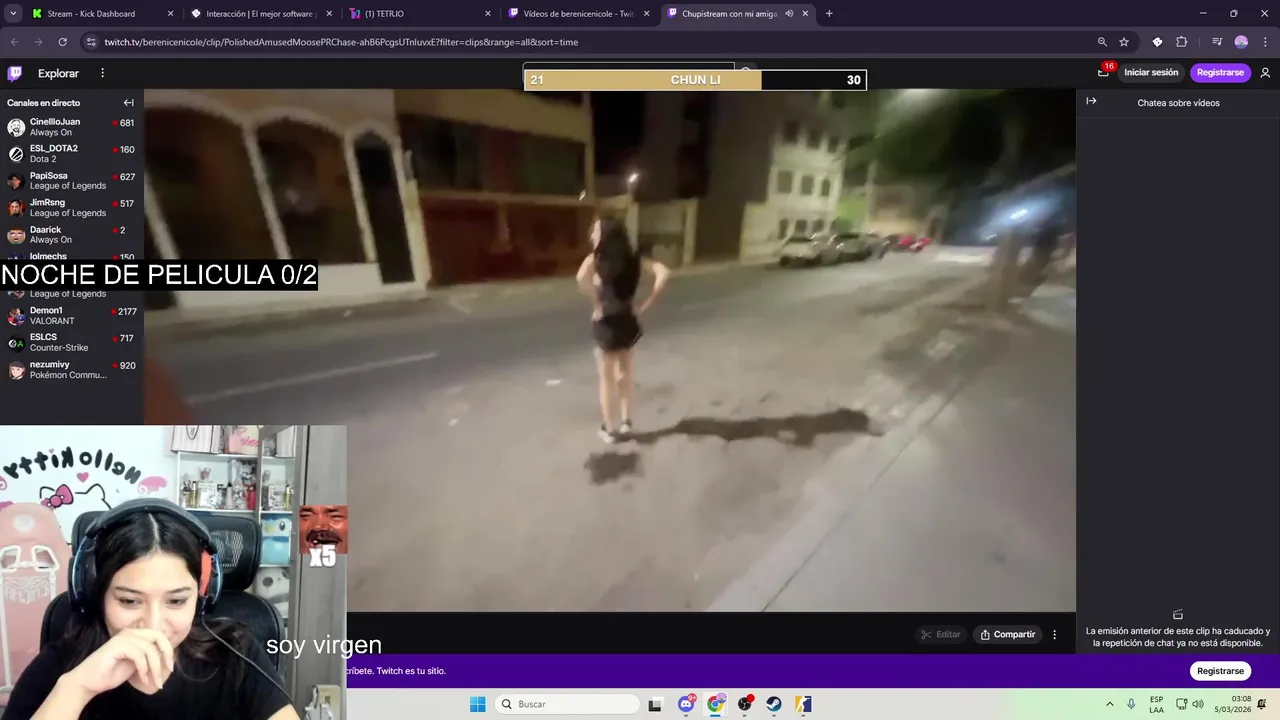Open Twitch notifications inbox with 16 badge
Image resolution: width=1280 pixels, height=720 pixels.
(1104, 72)
